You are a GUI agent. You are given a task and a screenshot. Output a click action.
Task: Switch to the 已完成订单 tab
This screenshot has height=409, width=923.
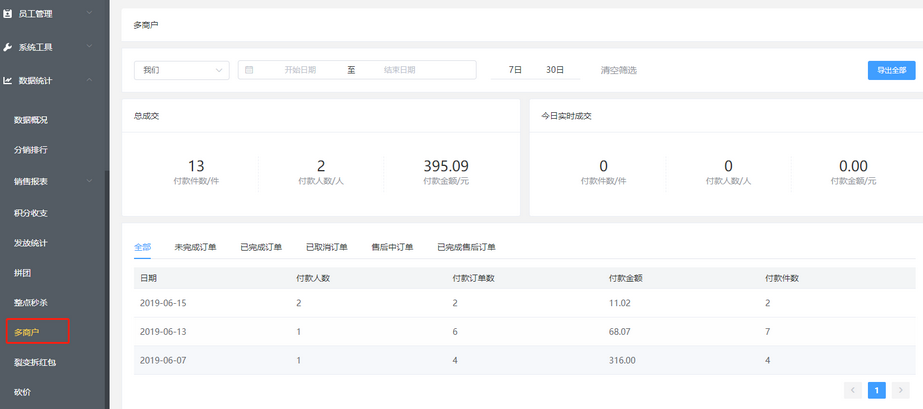pyautogui.click(x=261, y=247)
